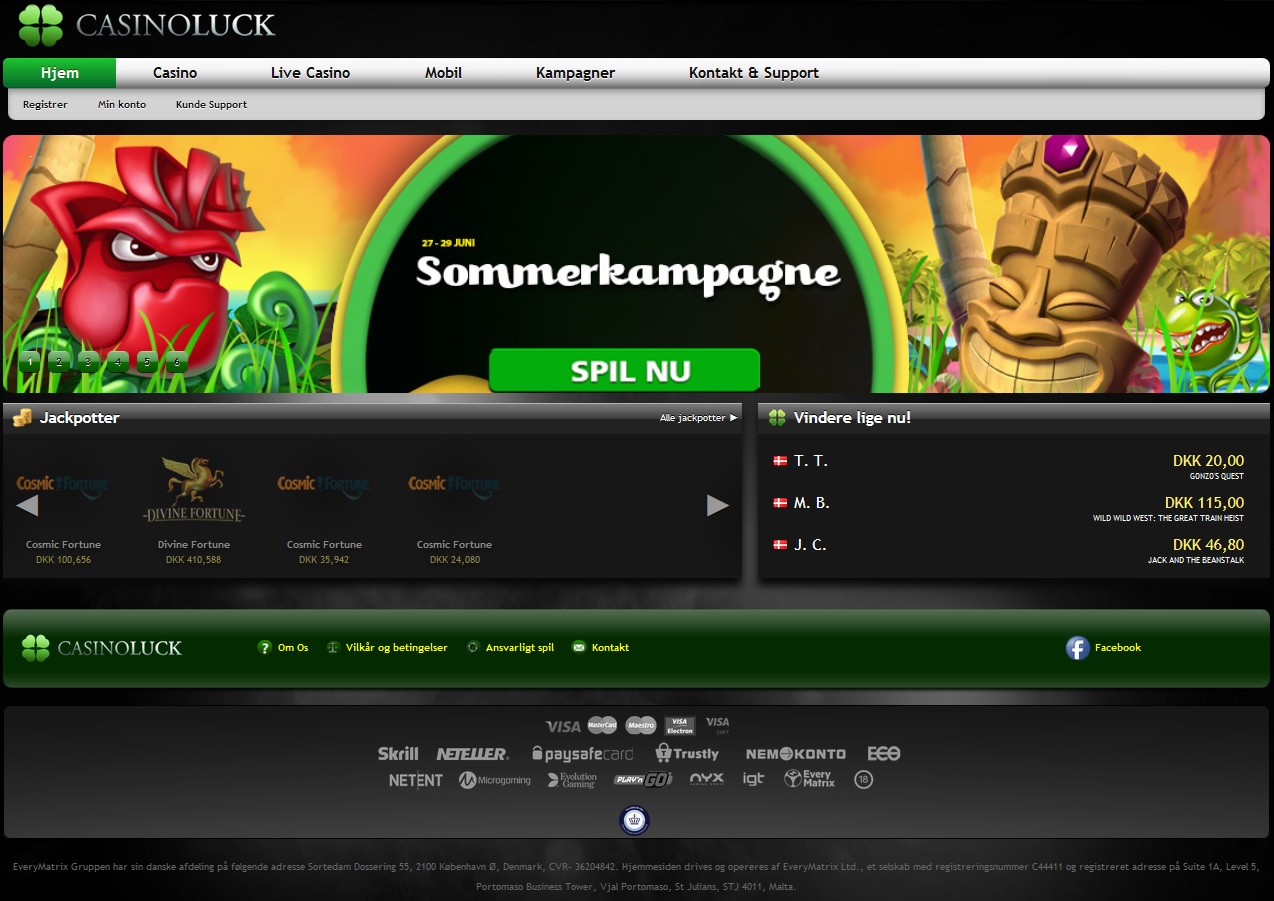Switch to banner slide 5

tap(148, 361)
